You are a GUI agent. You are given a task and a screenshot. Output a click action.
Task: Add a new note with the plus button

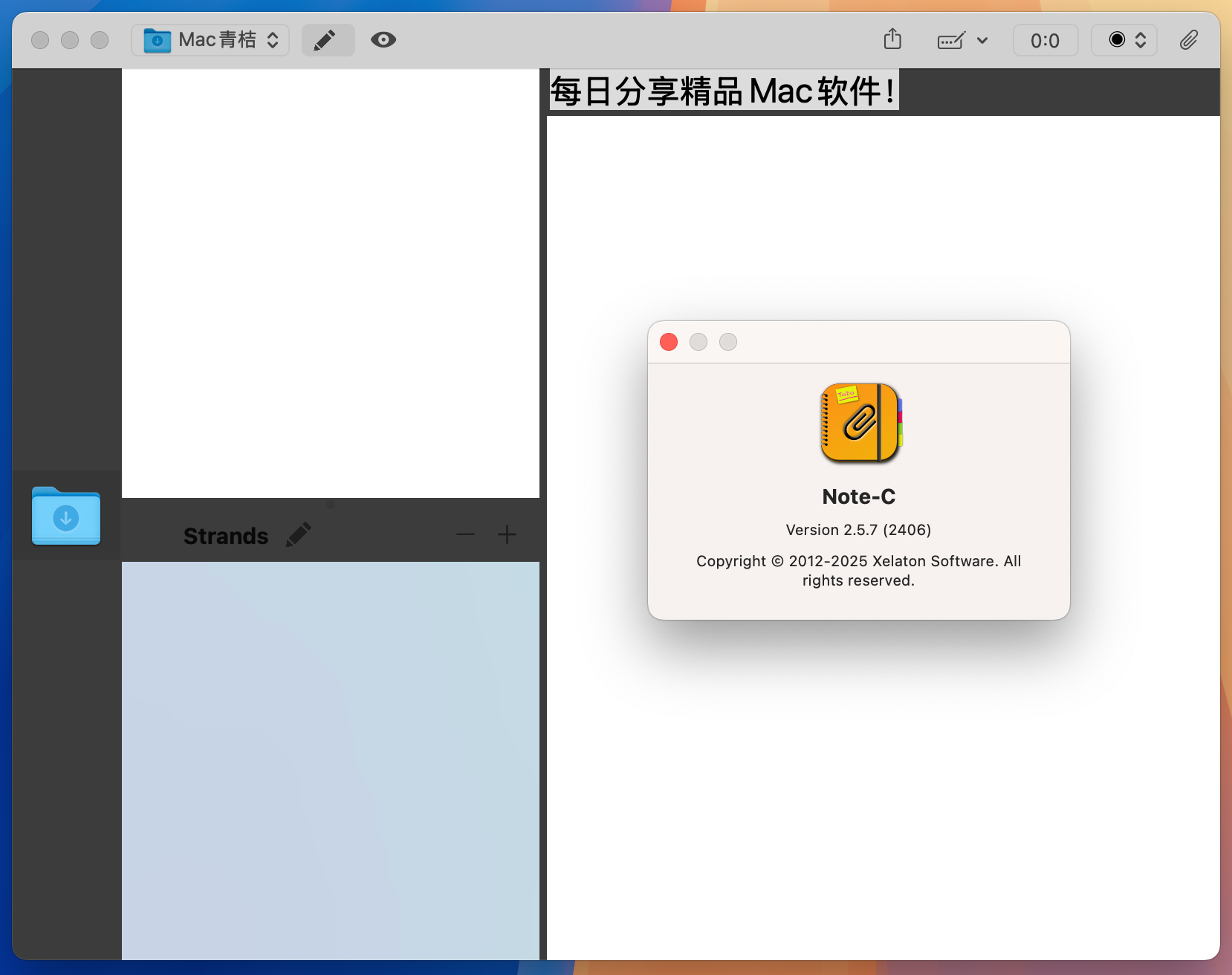508,534
